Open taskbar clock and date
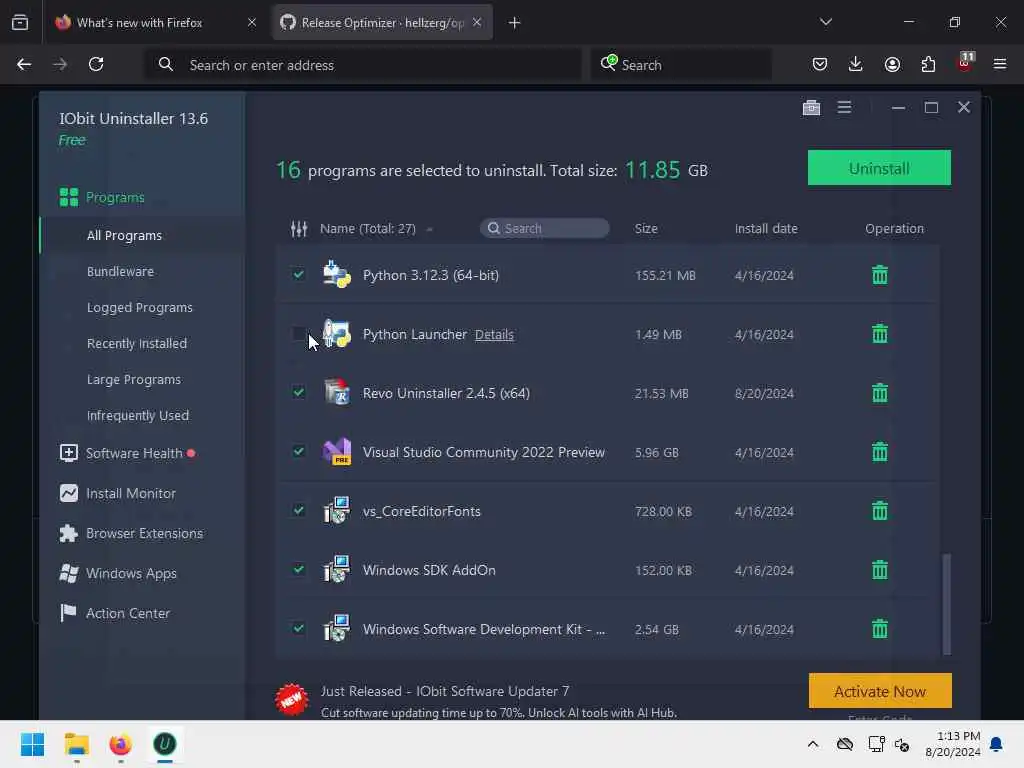Image resolution: width=1024 pixels, height=768 pixels. pyautogui.click(x=952, y=744)
